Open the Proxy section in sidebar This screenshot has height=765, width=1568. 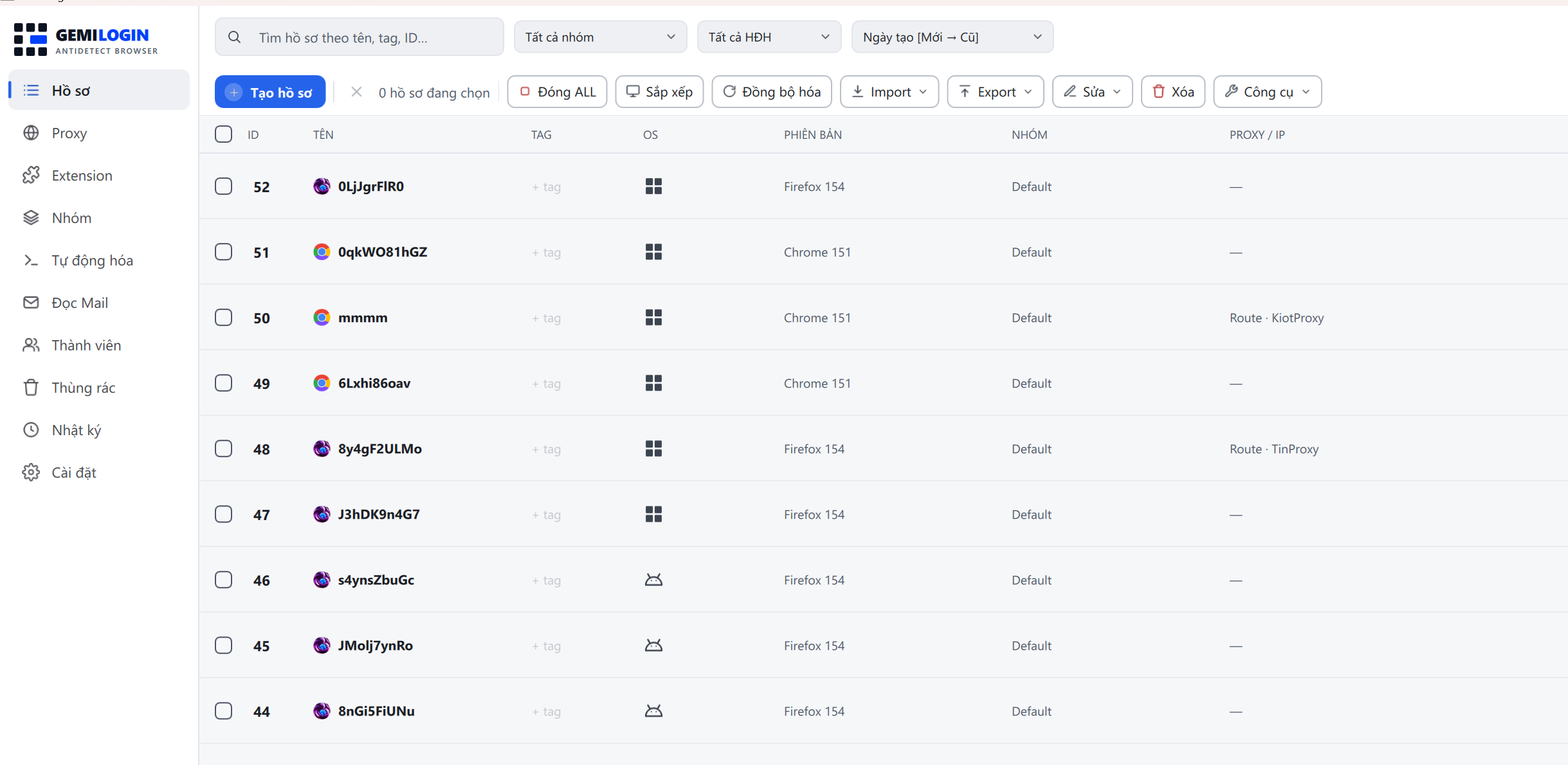pos(99,133)
